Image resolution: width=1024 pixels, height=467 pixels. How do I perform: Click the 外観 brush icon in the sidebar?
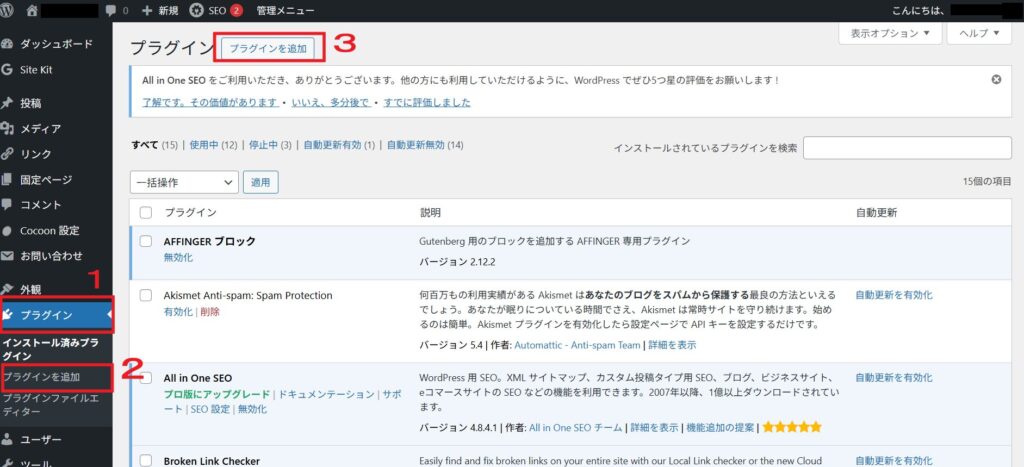point(7,289)
